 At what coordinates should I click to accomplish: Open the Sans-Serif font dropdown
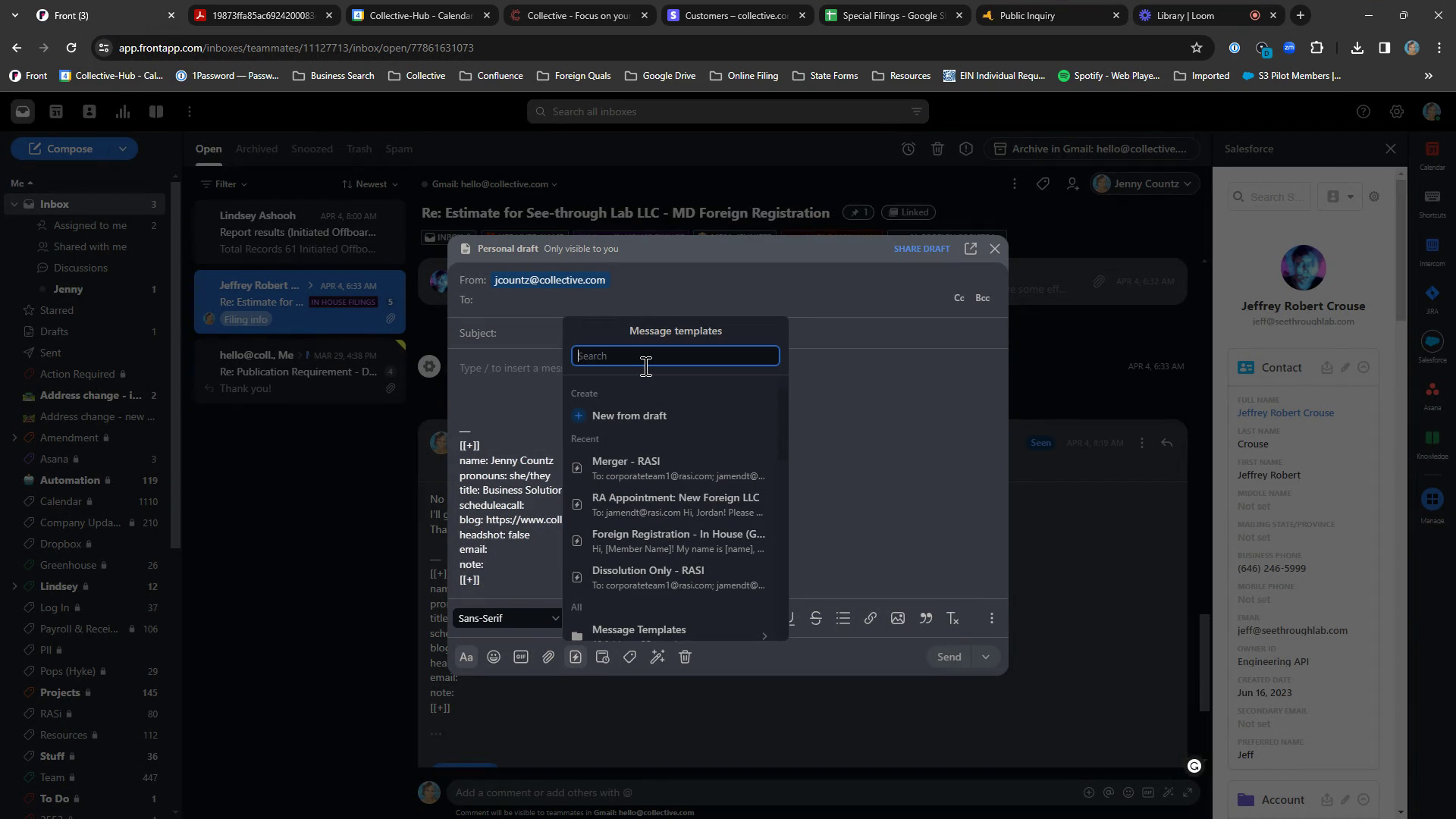tap(507, 619)
